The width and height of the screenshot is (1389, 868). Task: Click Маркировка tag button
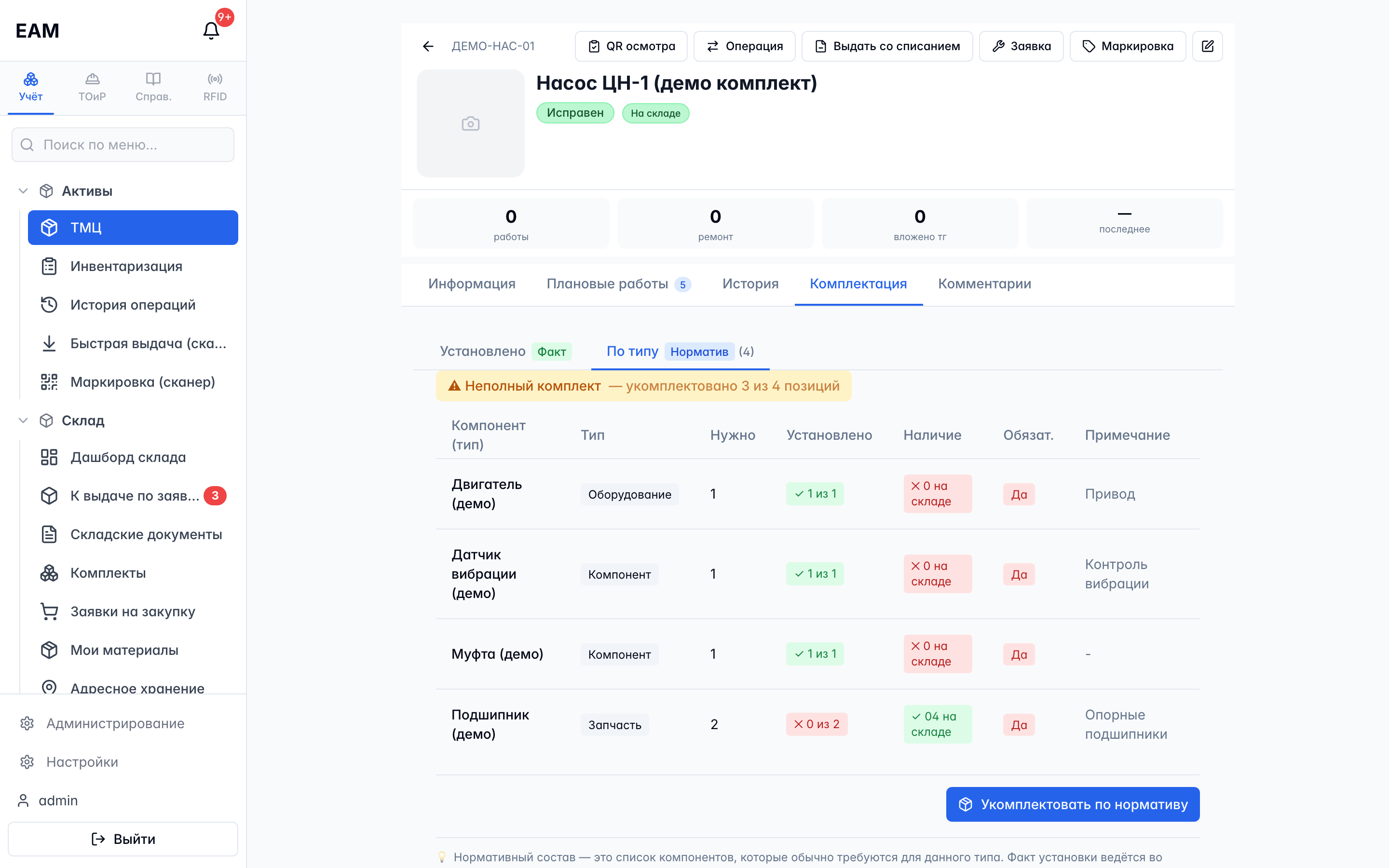click(x=1128, y=46)
